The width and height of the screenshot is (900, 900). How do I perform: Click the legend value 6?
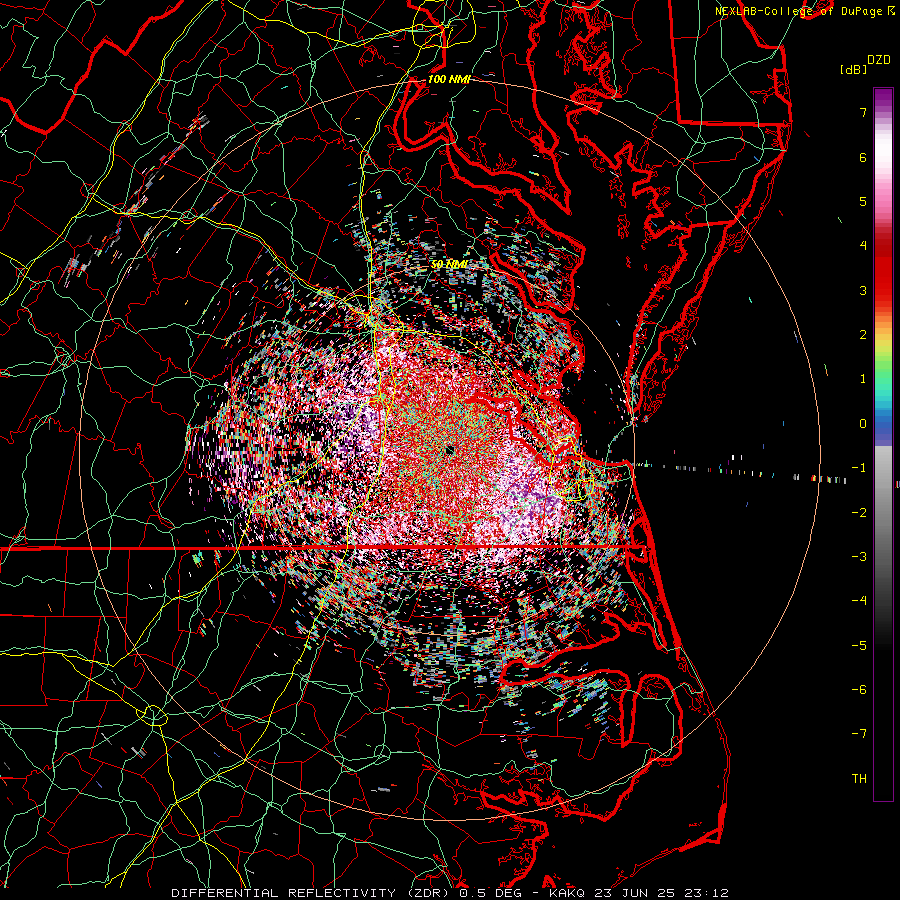863,157
